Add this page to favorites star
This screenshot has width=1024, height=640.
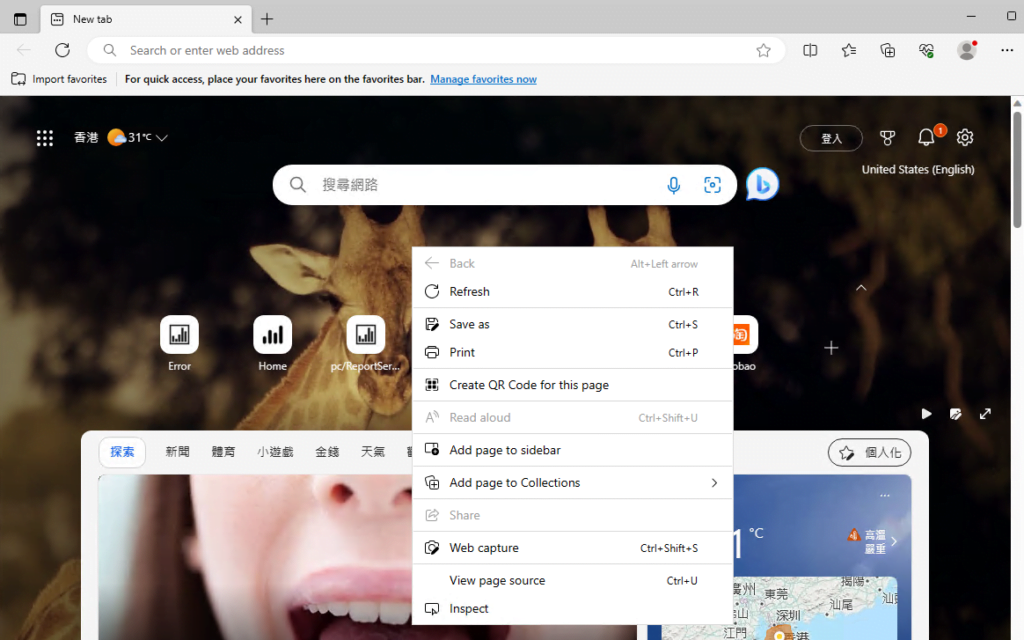pyautogui.click(x=763, y=50)
